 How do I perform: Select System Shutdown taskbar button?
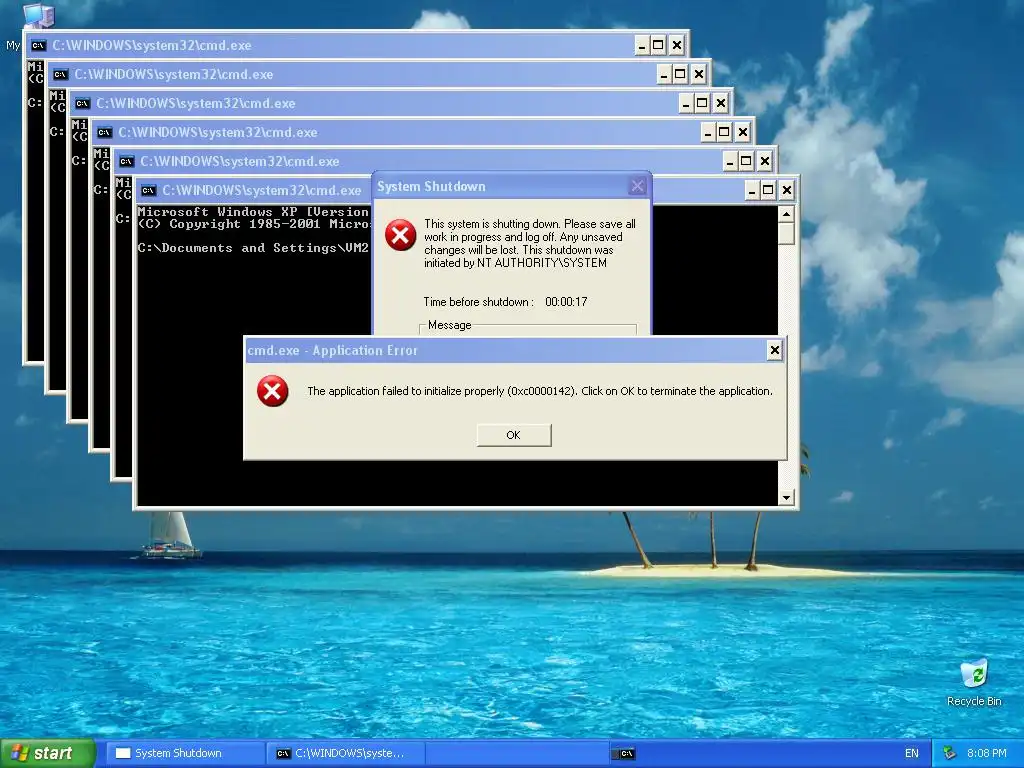(x=185, y=753)
